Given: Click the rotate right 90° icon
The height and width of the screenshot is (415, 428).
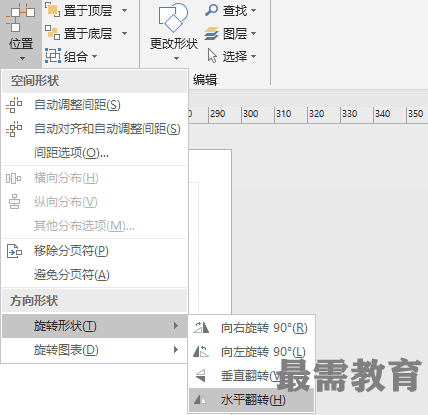Looking at the screenshot, I should coord(201,328).
